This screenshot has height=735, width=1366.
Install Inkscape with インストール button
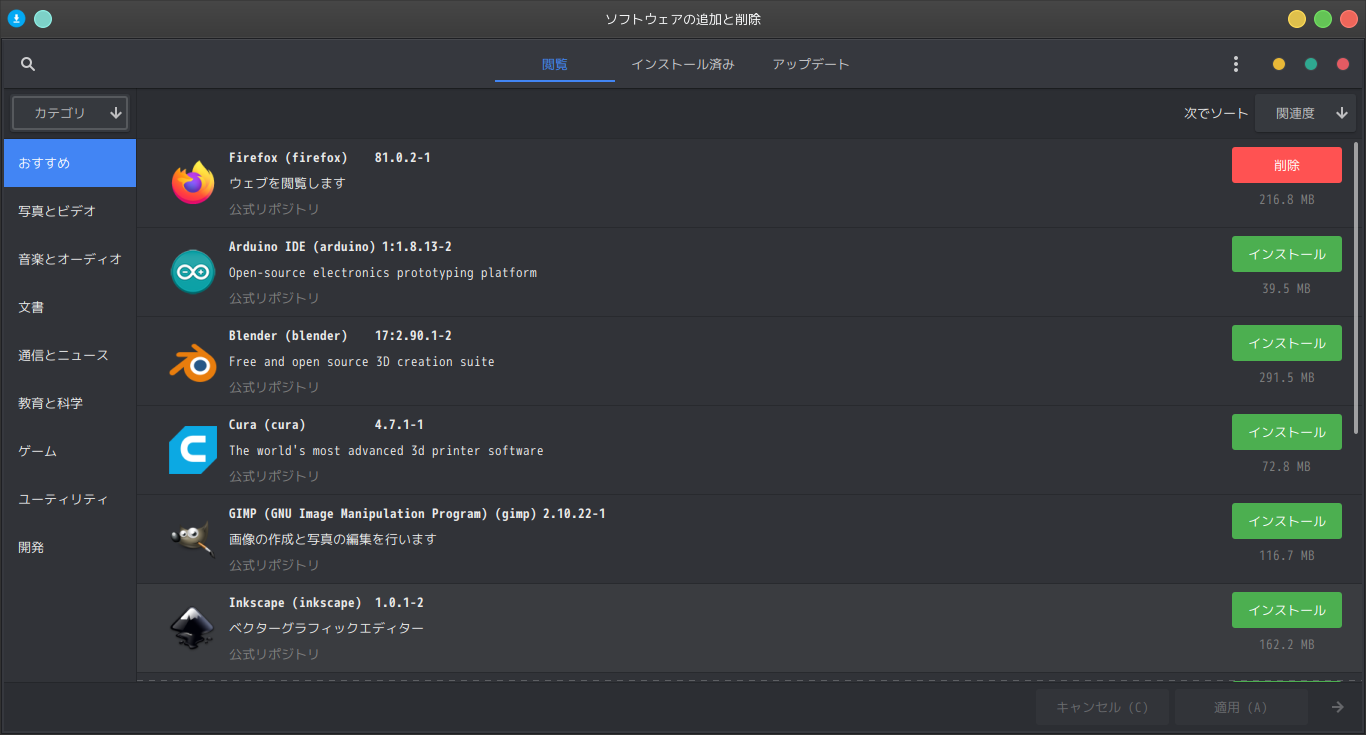[1287, 610]
